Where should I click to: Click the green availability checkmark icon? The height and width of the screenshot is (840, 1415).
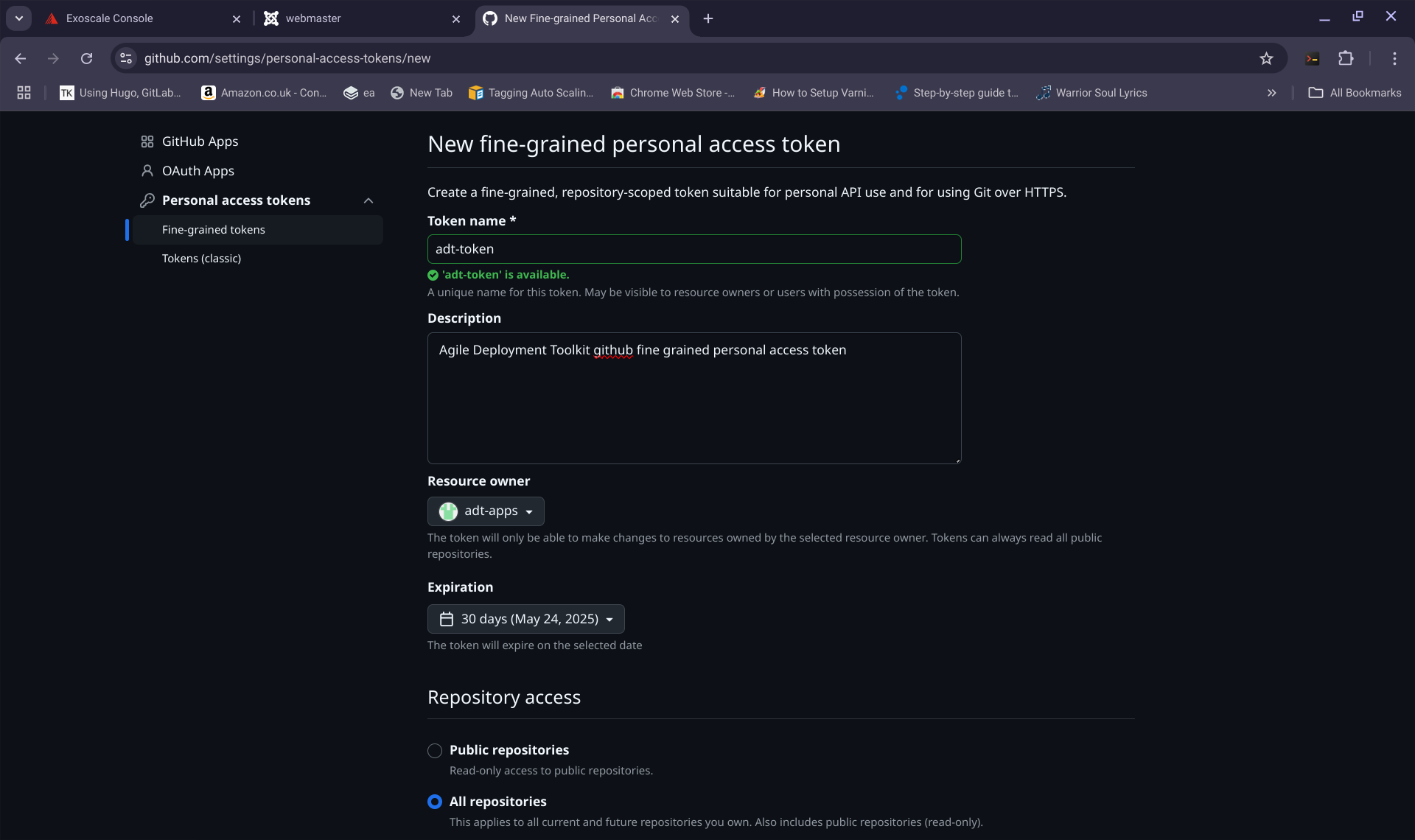[x=433, y=275]
